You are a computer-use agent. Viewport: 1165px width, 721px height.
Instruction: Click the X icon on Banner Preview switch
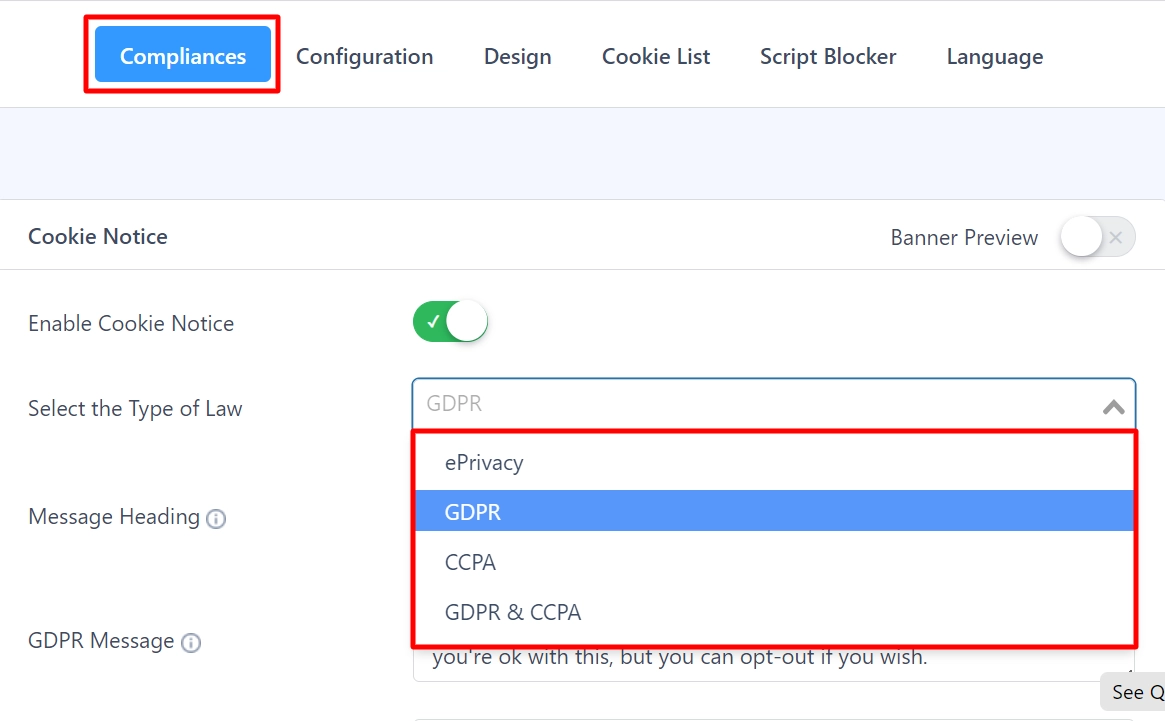tap(1114, 237)
